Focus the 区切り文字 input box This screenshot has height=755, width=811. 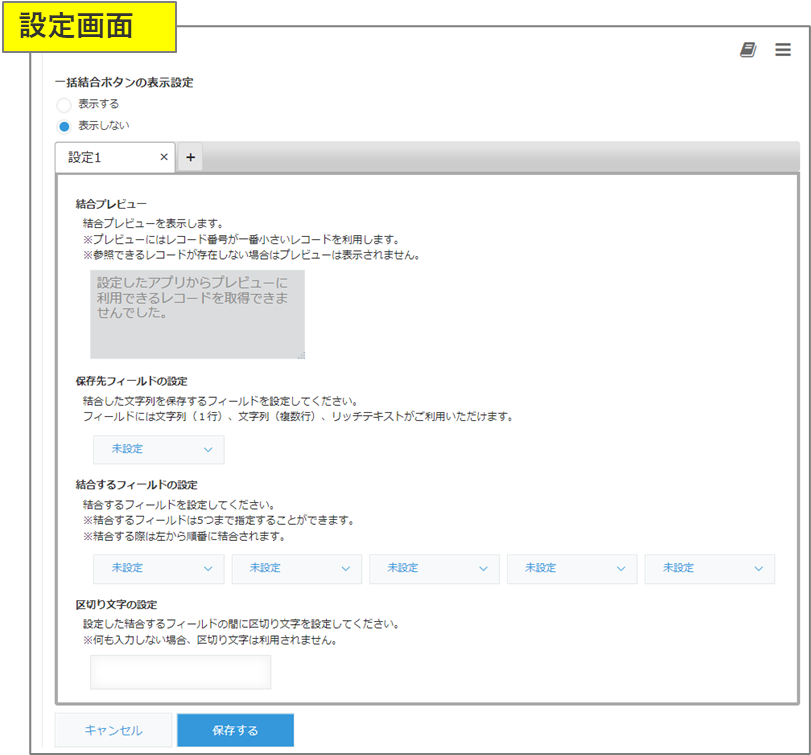click(180, 672)
